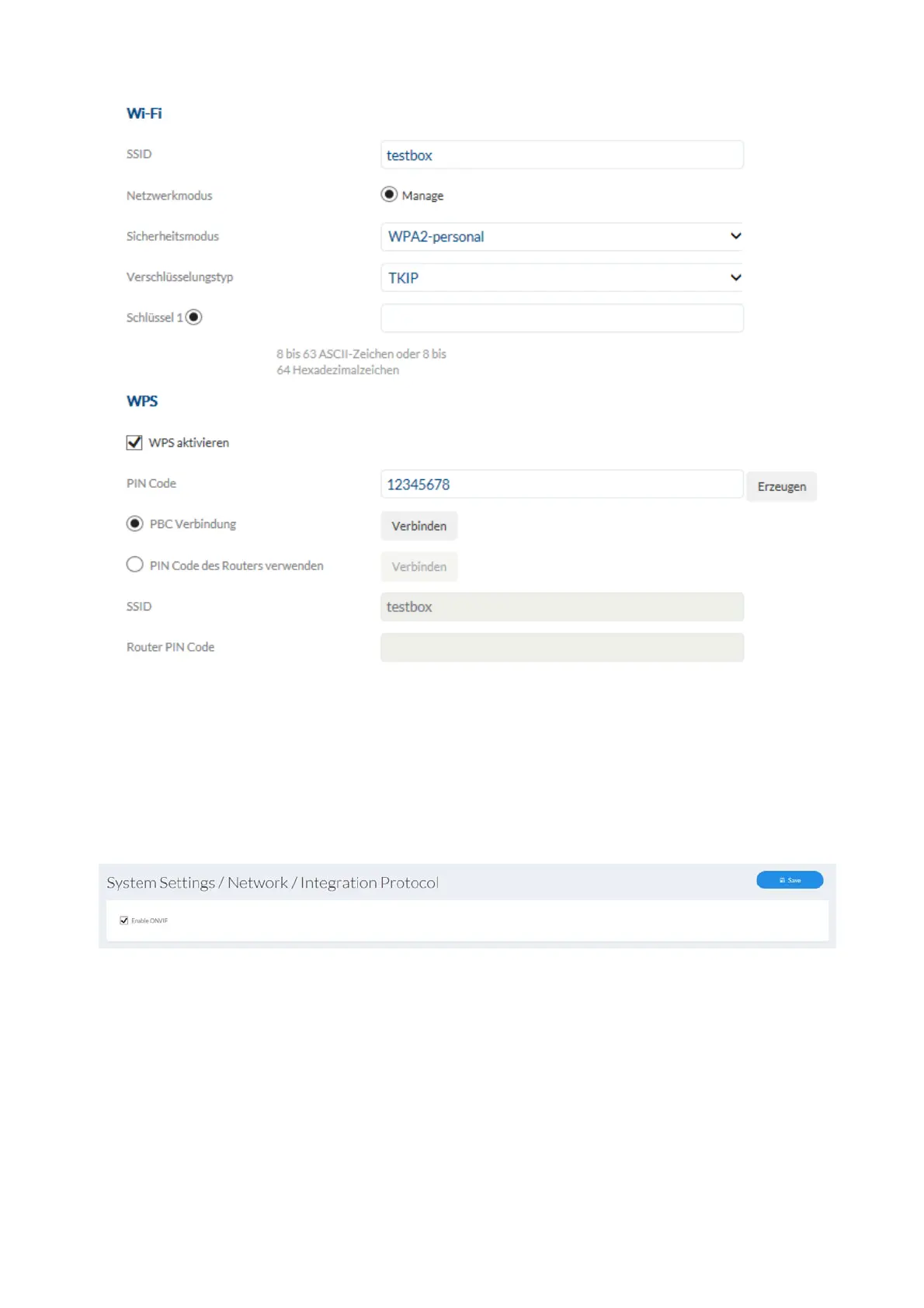Focus the Router PIN Code field
924x1308 pixels.
[x=561, y=647]
